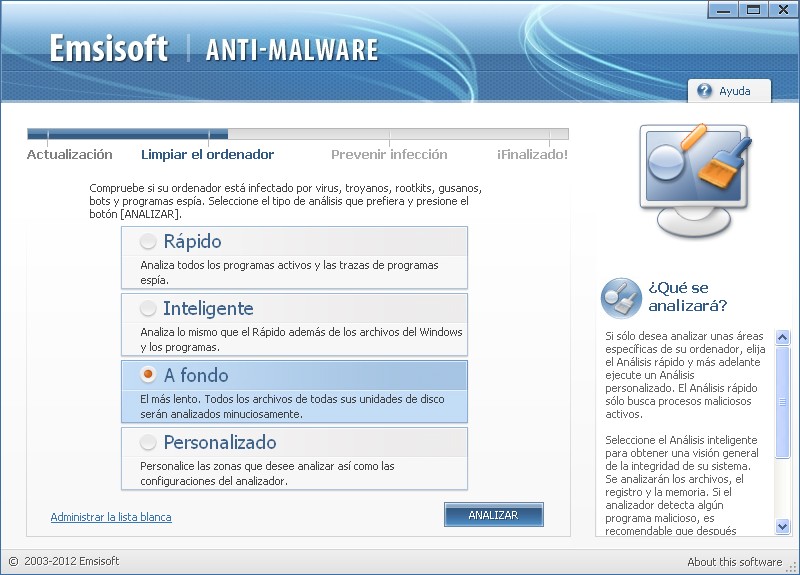Close the Emsisoft Anti-Malware window
Image resolution: width=800 pixels, height=575 pixels.
(783, 10)
